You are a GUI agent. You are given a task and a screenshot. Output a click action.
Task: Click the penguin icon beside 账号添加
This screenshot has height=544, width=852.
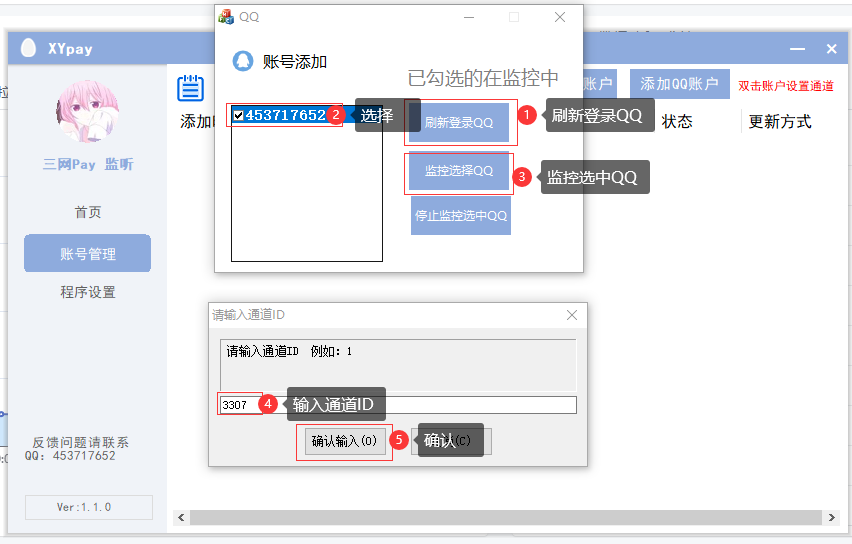pyautogui.click(x=242, y=61)
